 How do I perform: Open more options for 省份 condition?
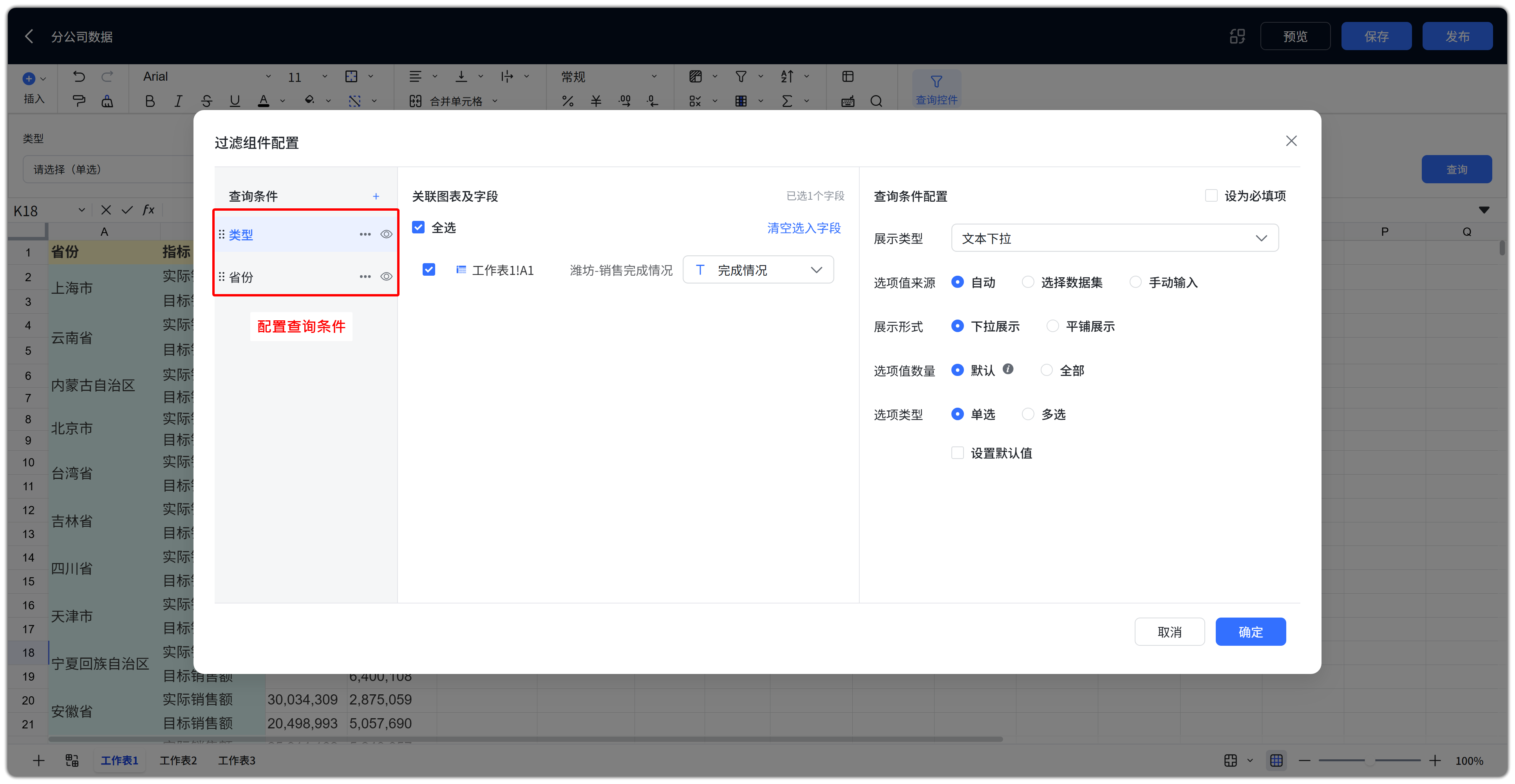[x=365, y=276]
